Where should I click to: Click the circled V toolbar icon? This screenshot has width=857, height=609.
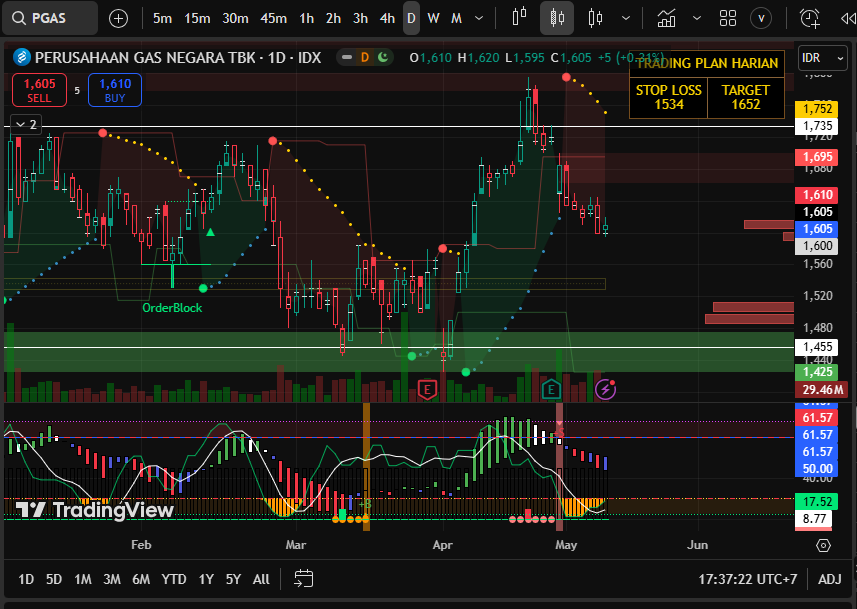[x=761, y=19]
